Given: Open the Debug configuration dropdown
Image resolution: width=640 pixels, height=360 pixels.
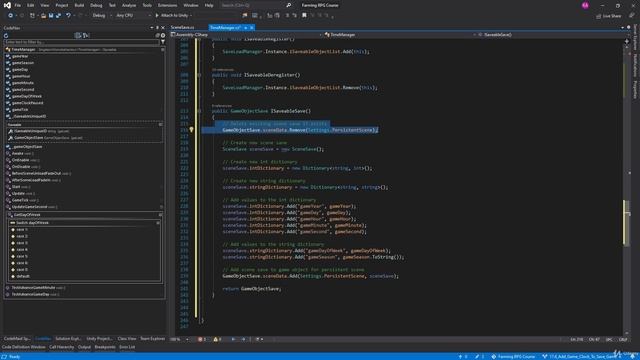Looking at the screenshot, I should [x=101, y=16].
